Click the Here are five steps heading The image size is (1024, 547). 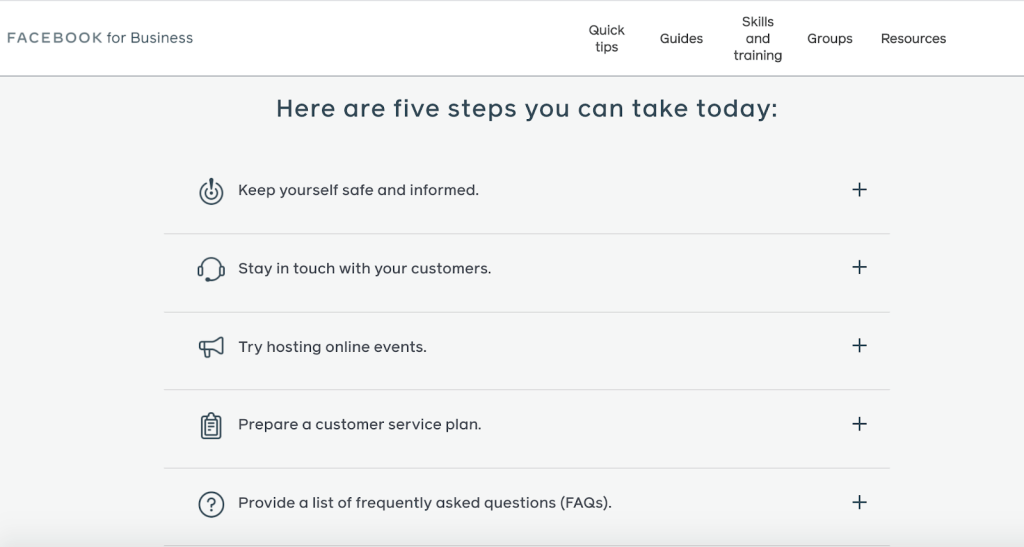pos(526,109)
